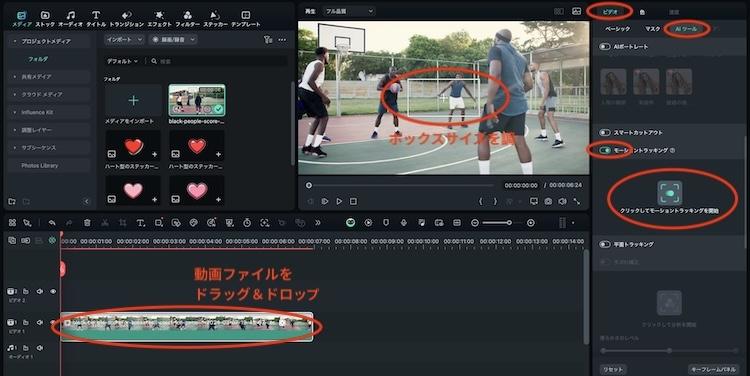
Task: Click the preview volume speaker icon
Action: pos(562,201)
